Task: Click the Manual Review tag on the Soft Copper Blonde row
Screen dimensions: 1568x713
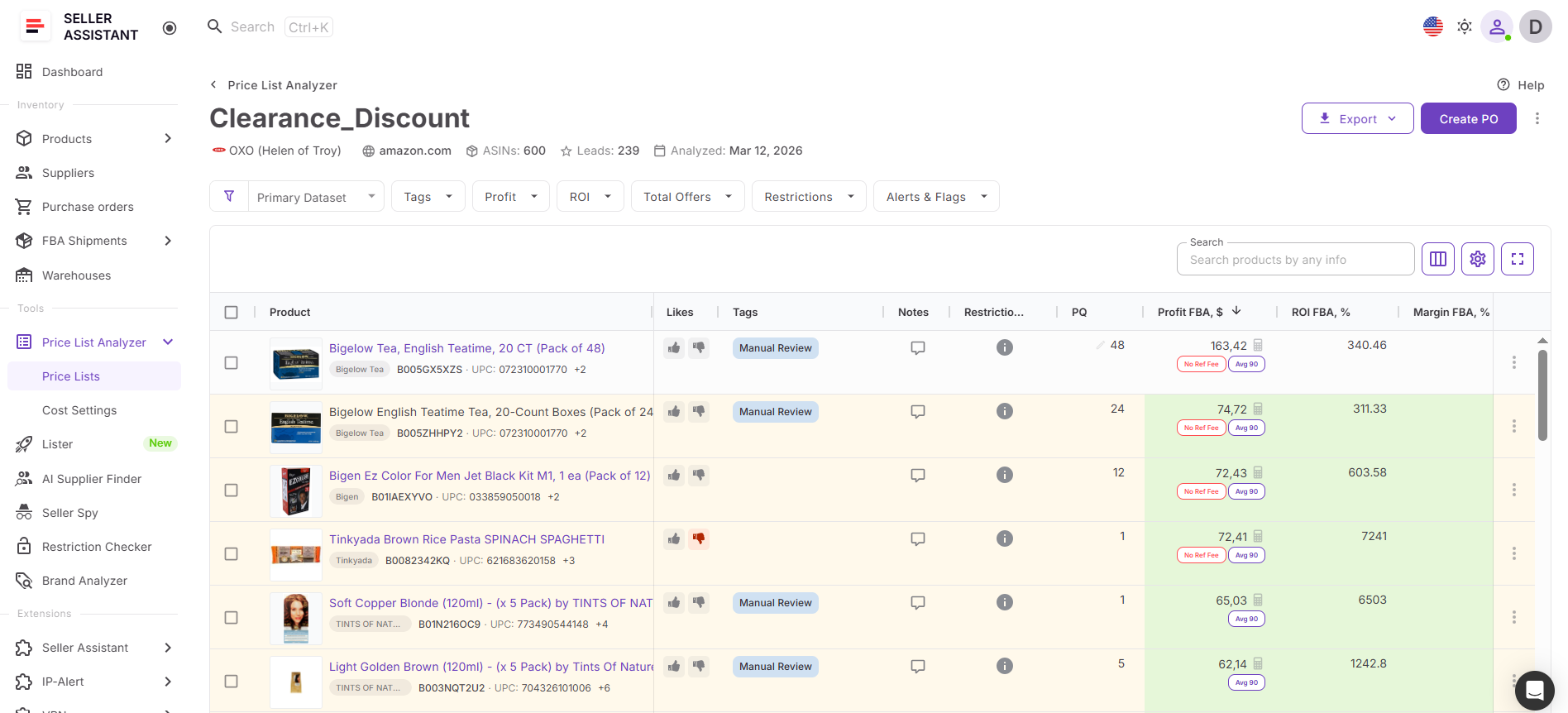Action: point(776,603)
